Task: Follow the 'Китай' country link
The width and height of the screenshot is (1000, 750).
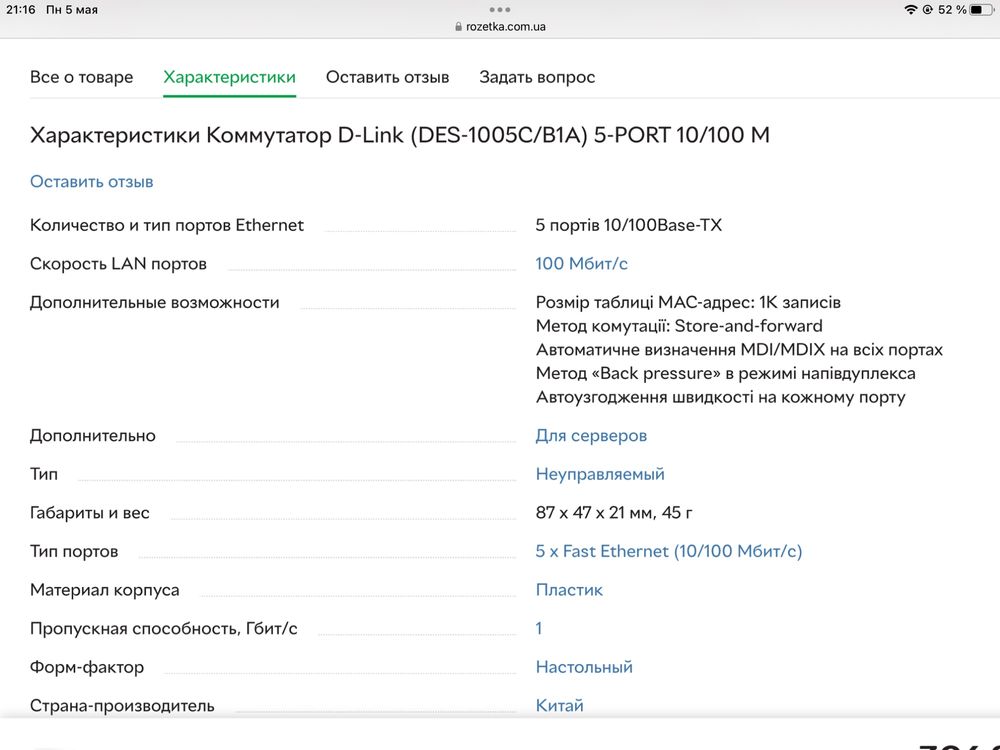Action: point(559,705)
